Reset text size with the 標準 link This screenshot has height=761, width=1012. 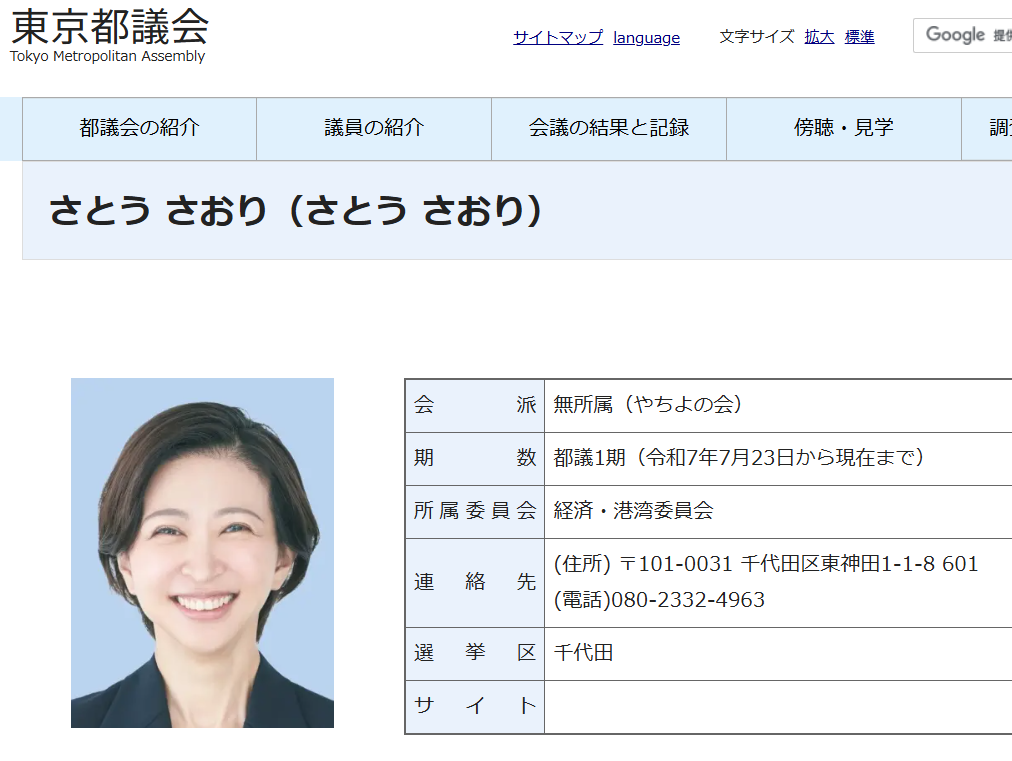[859, 37]
